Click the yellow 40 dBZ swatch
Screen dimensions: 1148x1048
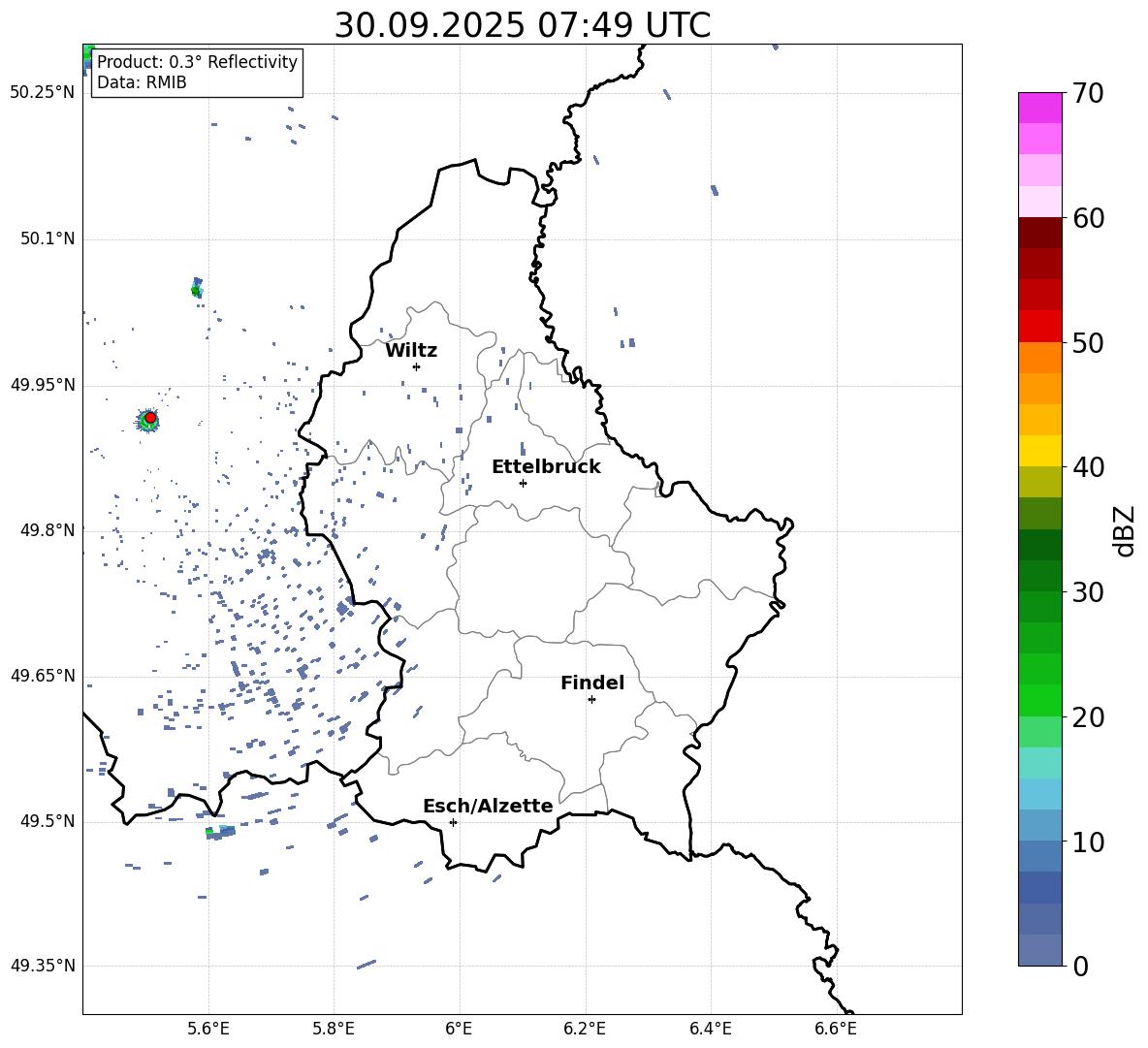pos(1039,451)
